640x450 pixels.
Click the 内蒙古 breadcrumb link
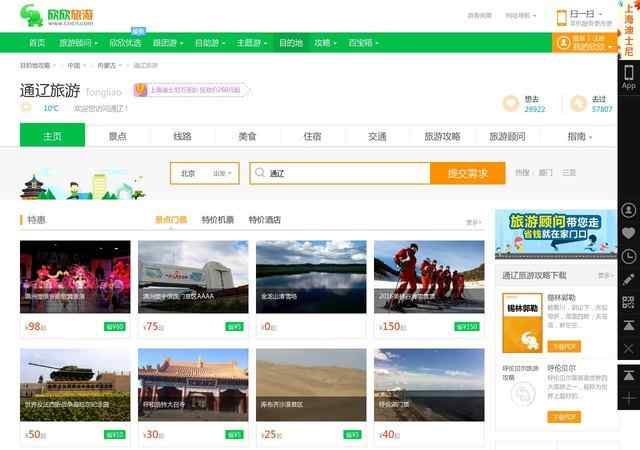pos(107,65)
